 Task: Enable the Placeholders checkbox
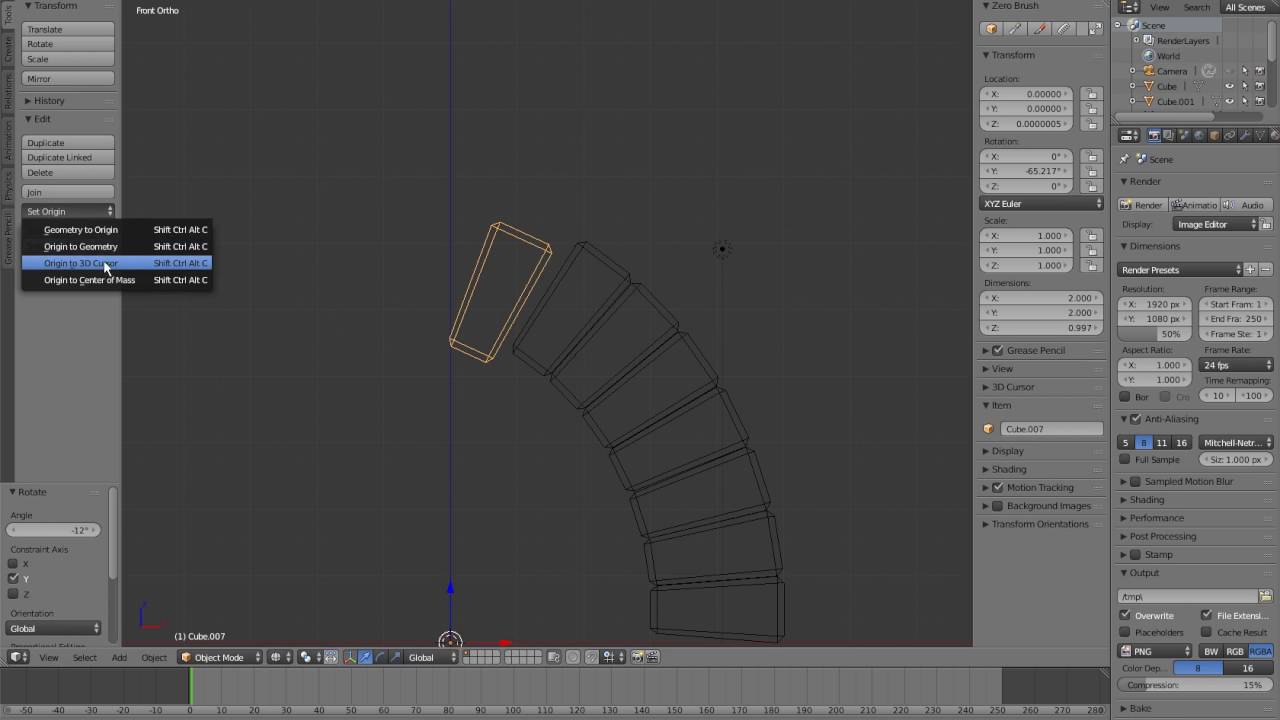point(1125,632)
